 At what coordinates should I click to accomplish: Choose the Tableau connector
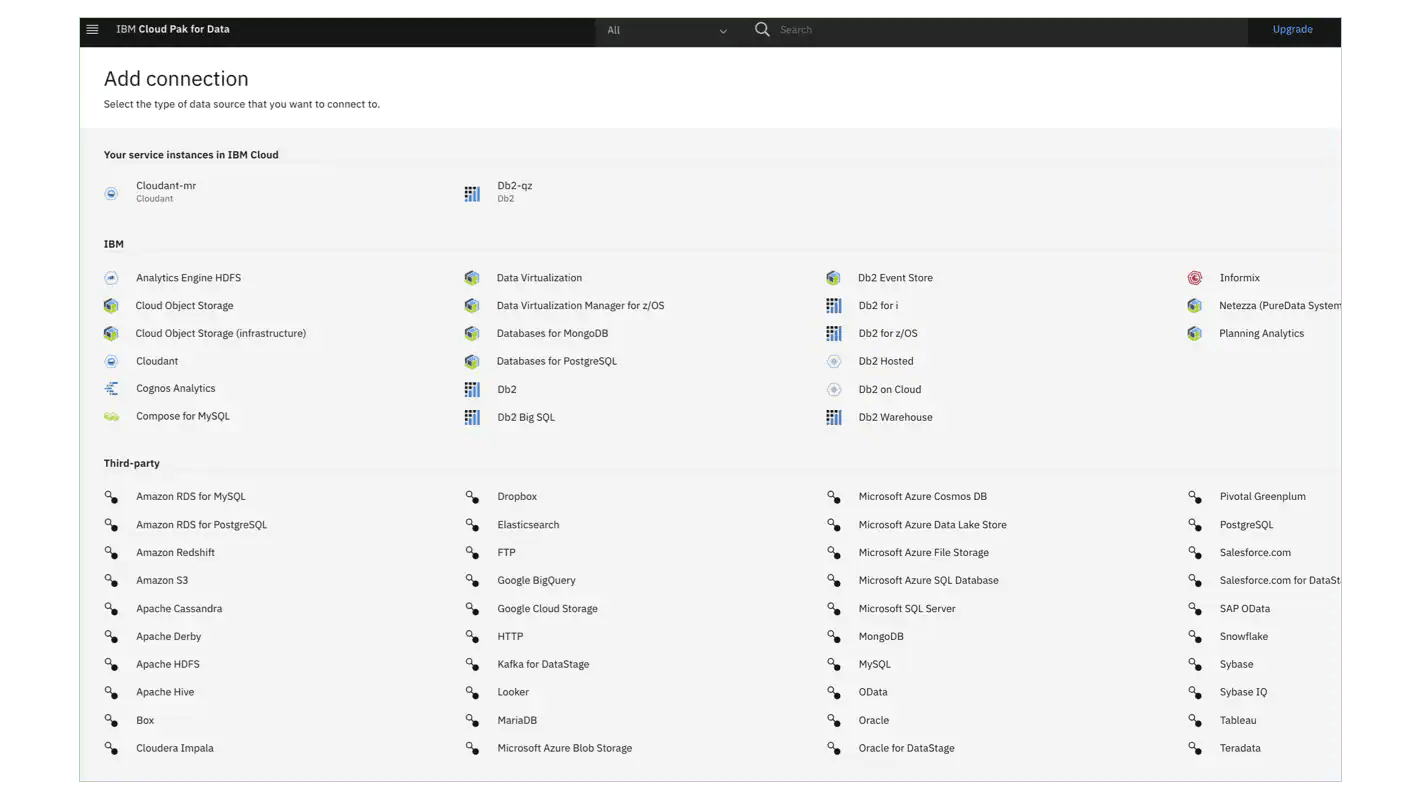pyautogui.click(x=1237, y=720)
